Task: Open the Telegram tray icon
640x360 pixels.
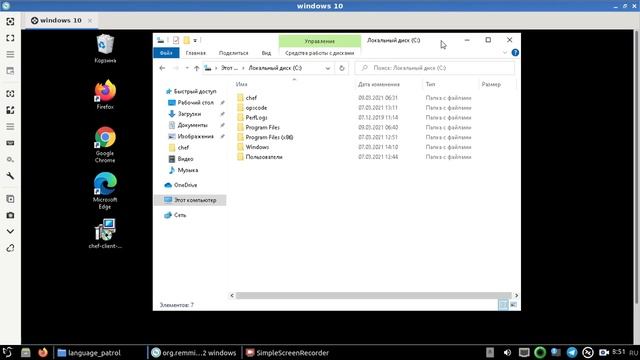Action: tap(572, 353)
